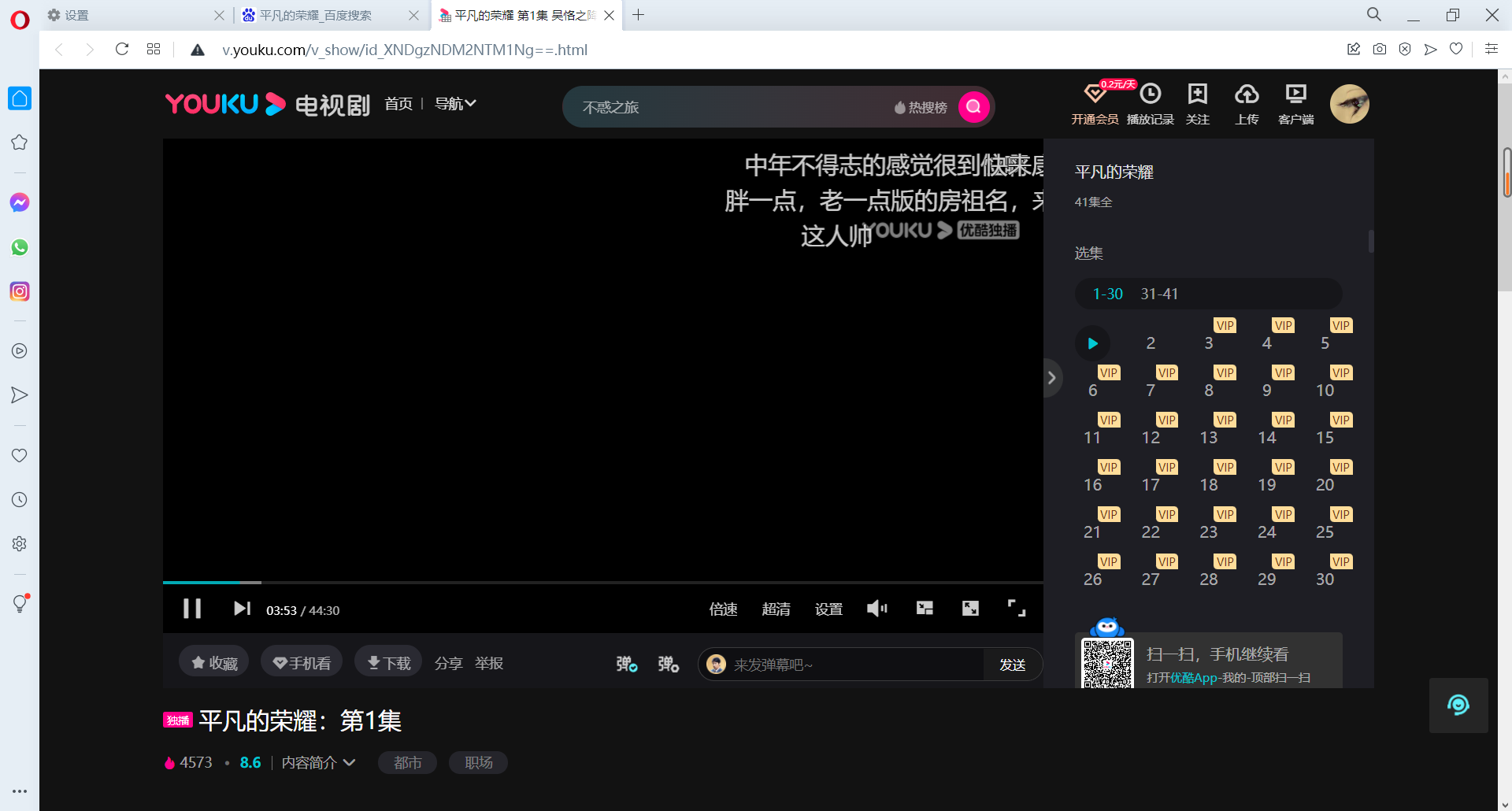
Task: Pause the video playback
Action: (x=192, y=609)
